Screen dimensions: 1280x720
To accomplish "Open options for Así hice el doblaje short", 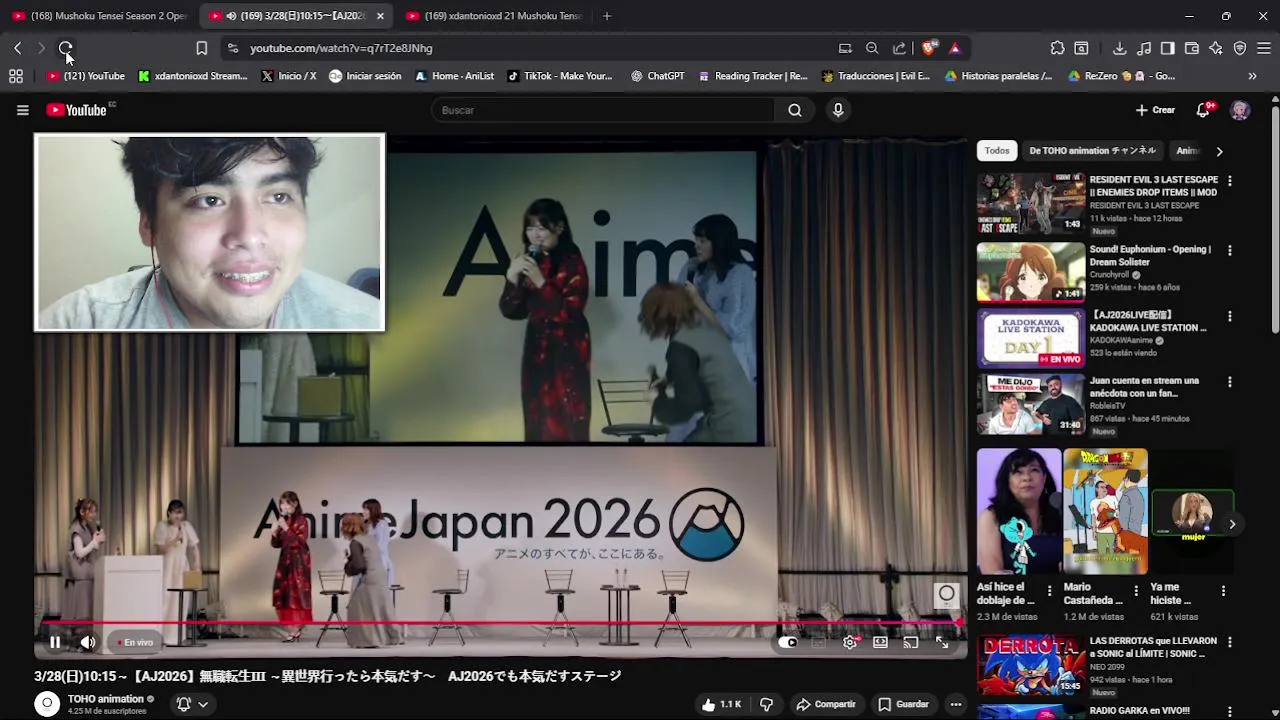I will (1049, 591).
